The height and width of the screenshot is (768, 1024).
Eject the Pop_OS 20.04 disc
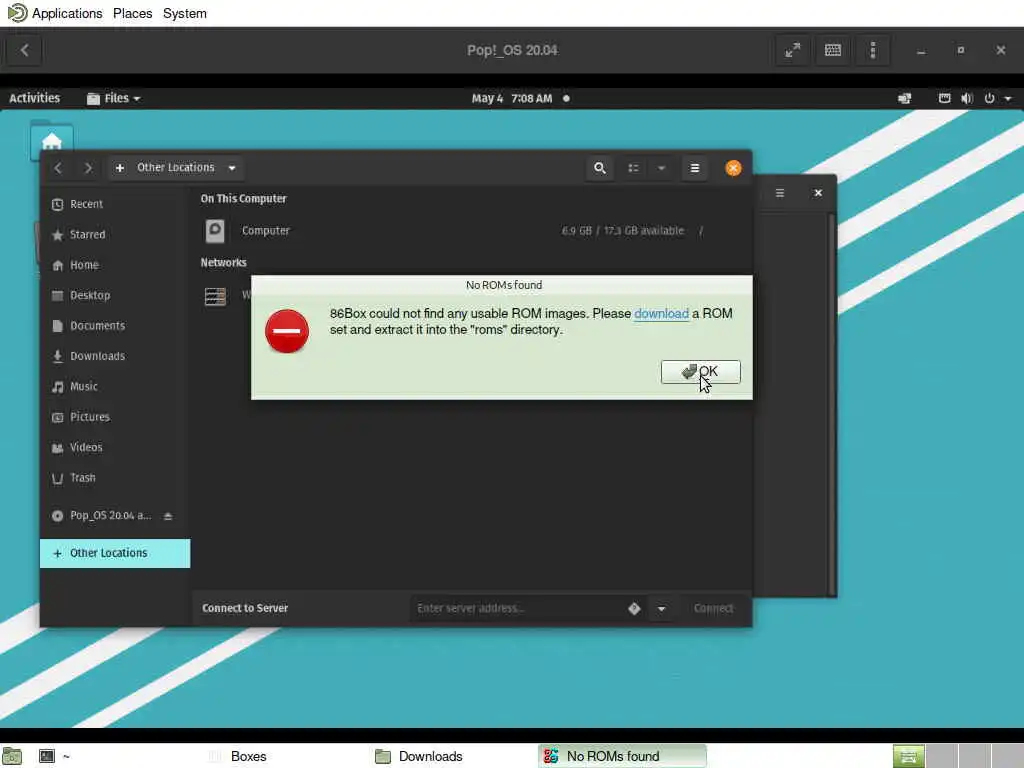click(x=168, y=516)
